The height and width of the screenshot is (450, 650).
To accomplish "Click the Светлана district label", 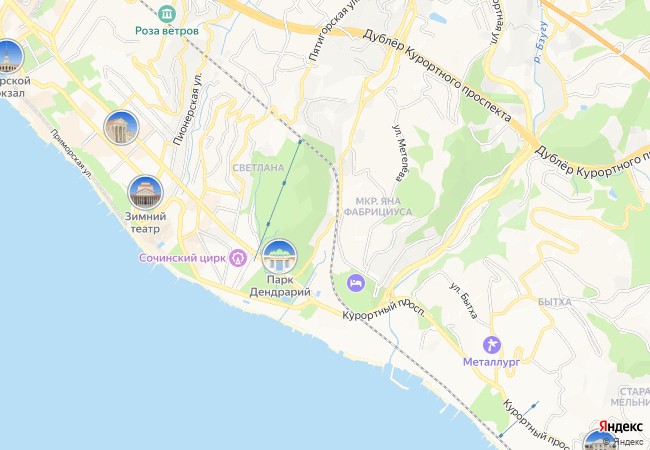I will [258, 168].
